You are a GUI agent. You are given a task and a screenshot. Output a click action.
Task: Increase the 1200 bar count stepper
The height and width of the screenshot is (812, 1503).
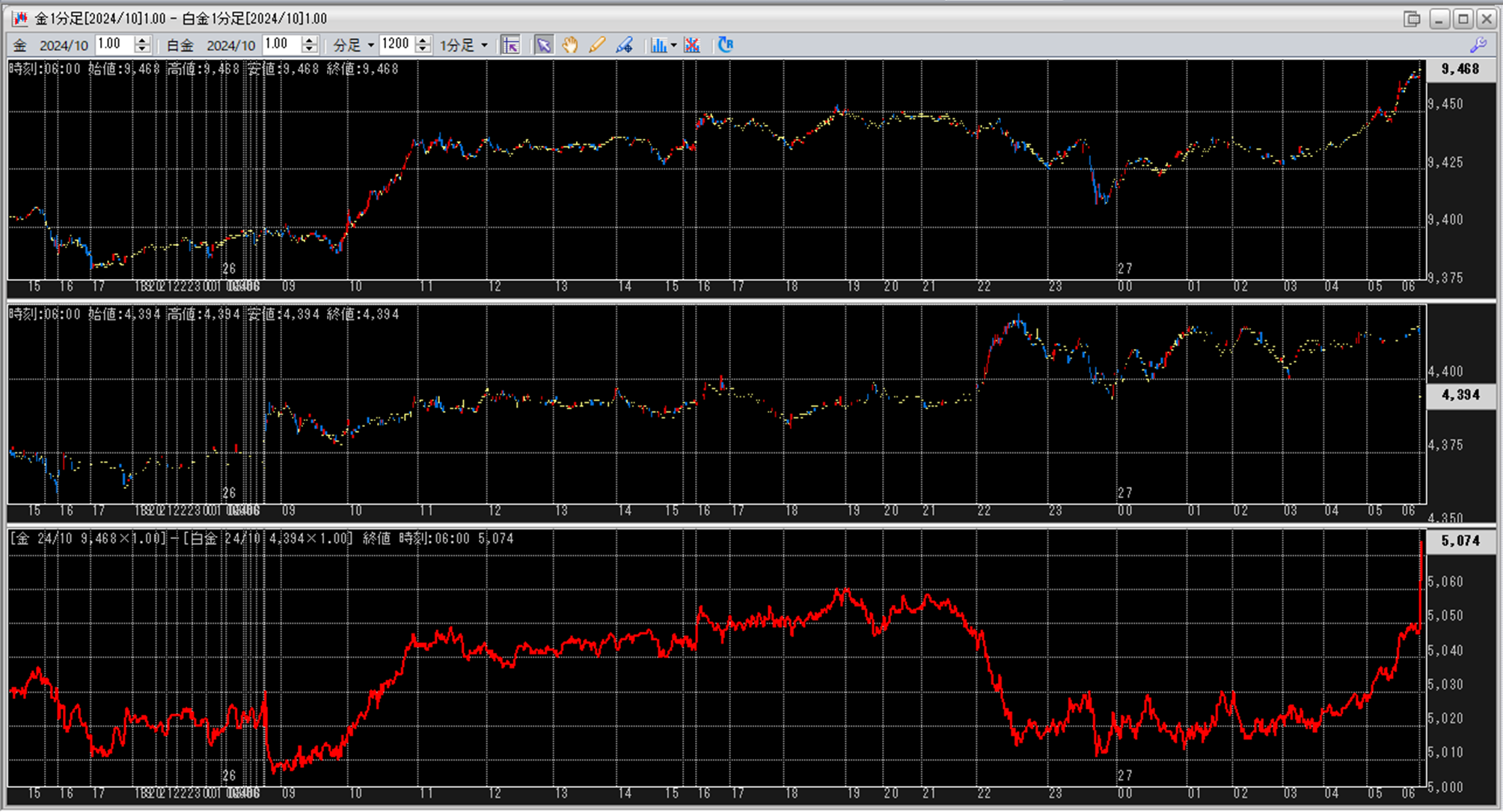(x=423, y=40)
